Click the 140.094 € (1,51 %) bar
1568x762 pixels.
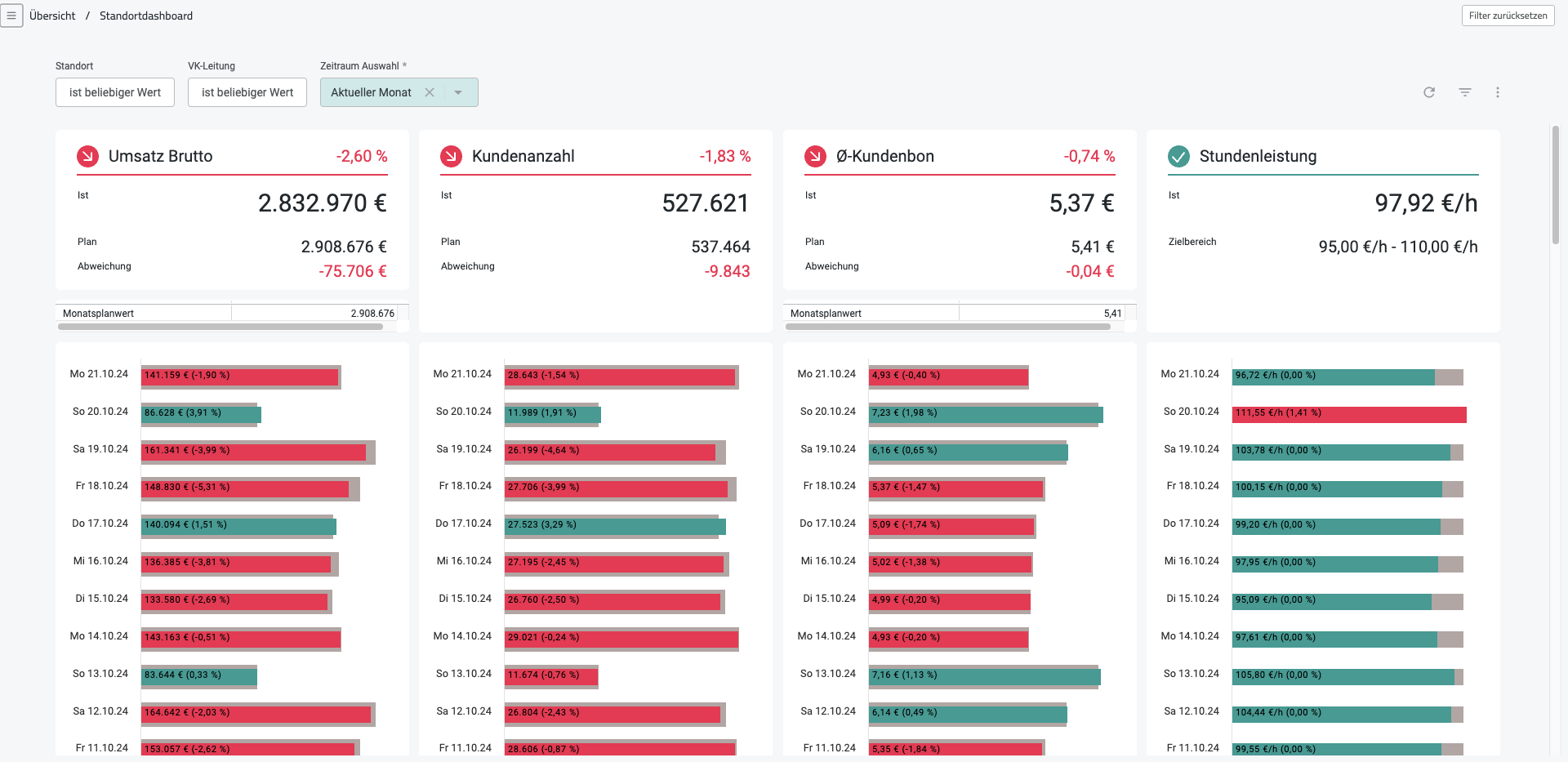click(239, 525)
